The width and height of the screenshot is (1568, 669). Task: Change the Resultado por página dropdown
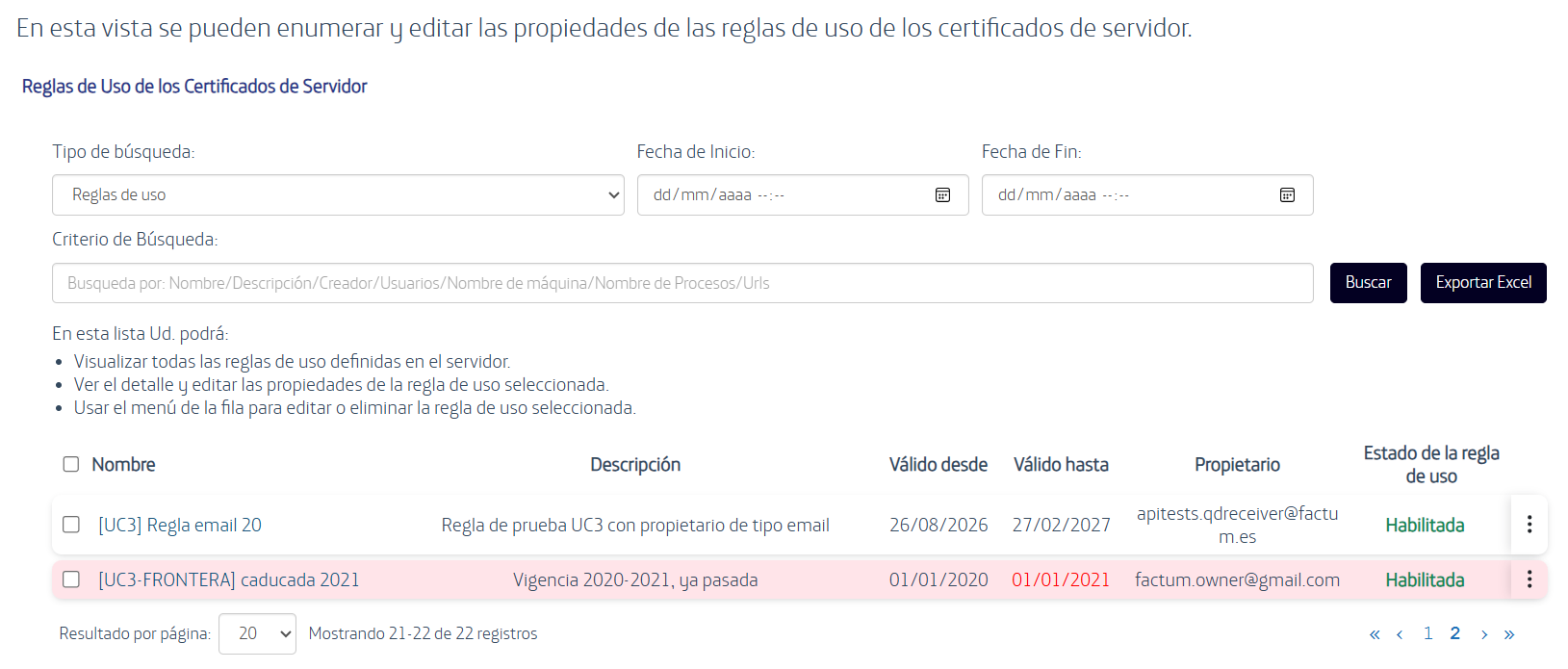257,633
